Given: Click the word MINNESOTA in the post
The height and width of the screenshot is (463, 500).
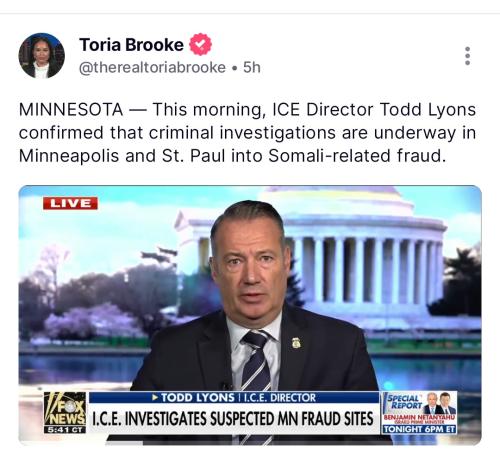Looking at the screenshot, I should click(x=71, y=110).
